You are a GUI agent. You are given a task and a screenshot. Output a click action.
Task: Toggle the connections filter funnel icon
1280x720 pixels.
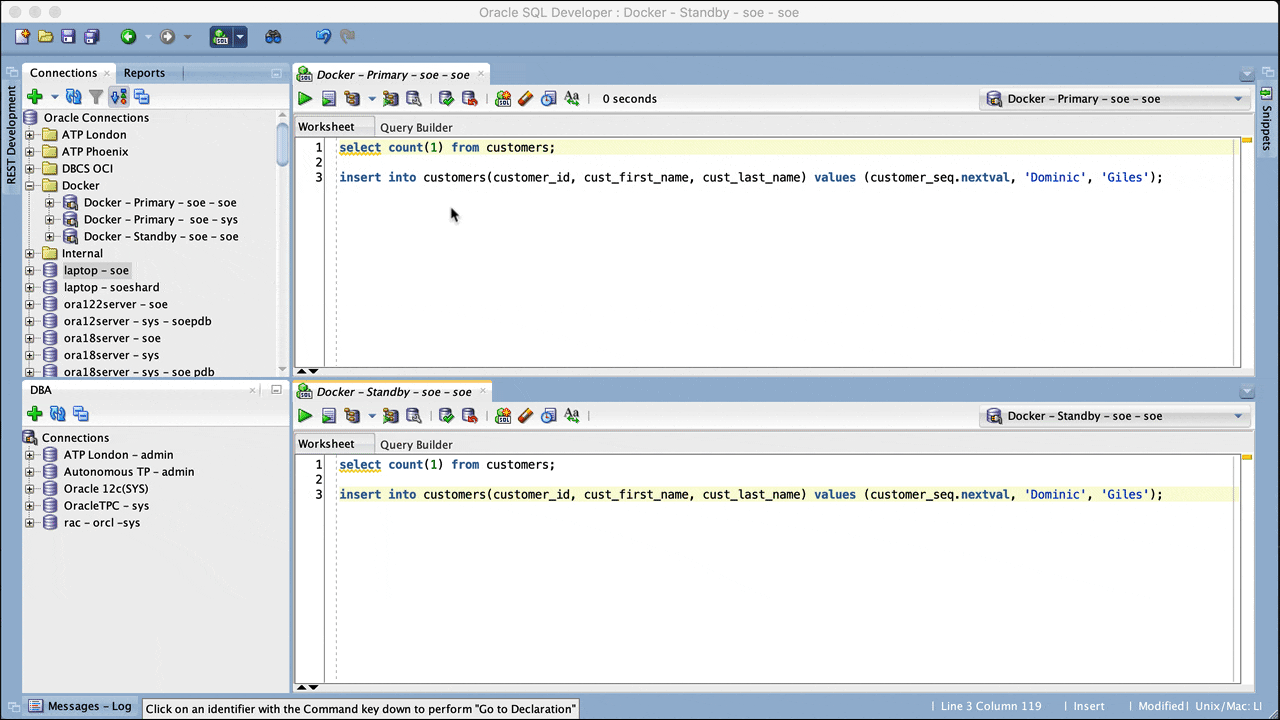point(96,97)
